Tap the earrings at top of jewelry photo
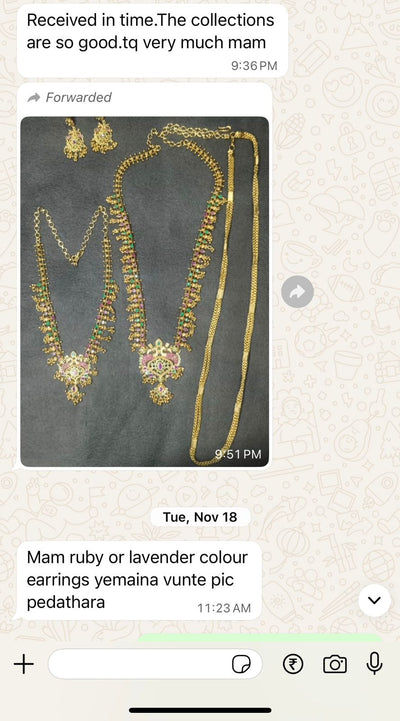This screenshot has width=400, height=721. click(90, 139)
